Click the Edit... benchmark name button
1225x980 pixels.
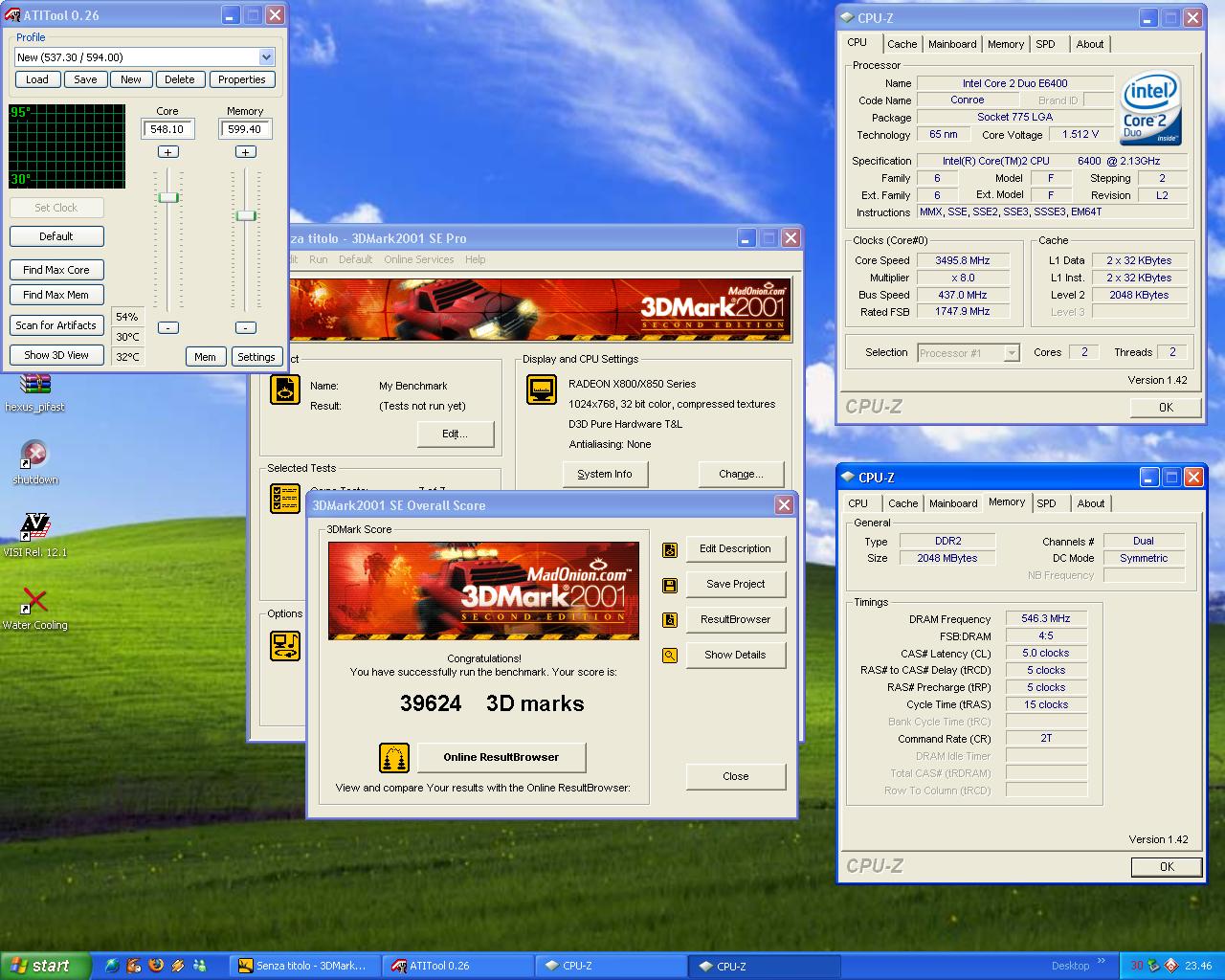pos(456,434)
